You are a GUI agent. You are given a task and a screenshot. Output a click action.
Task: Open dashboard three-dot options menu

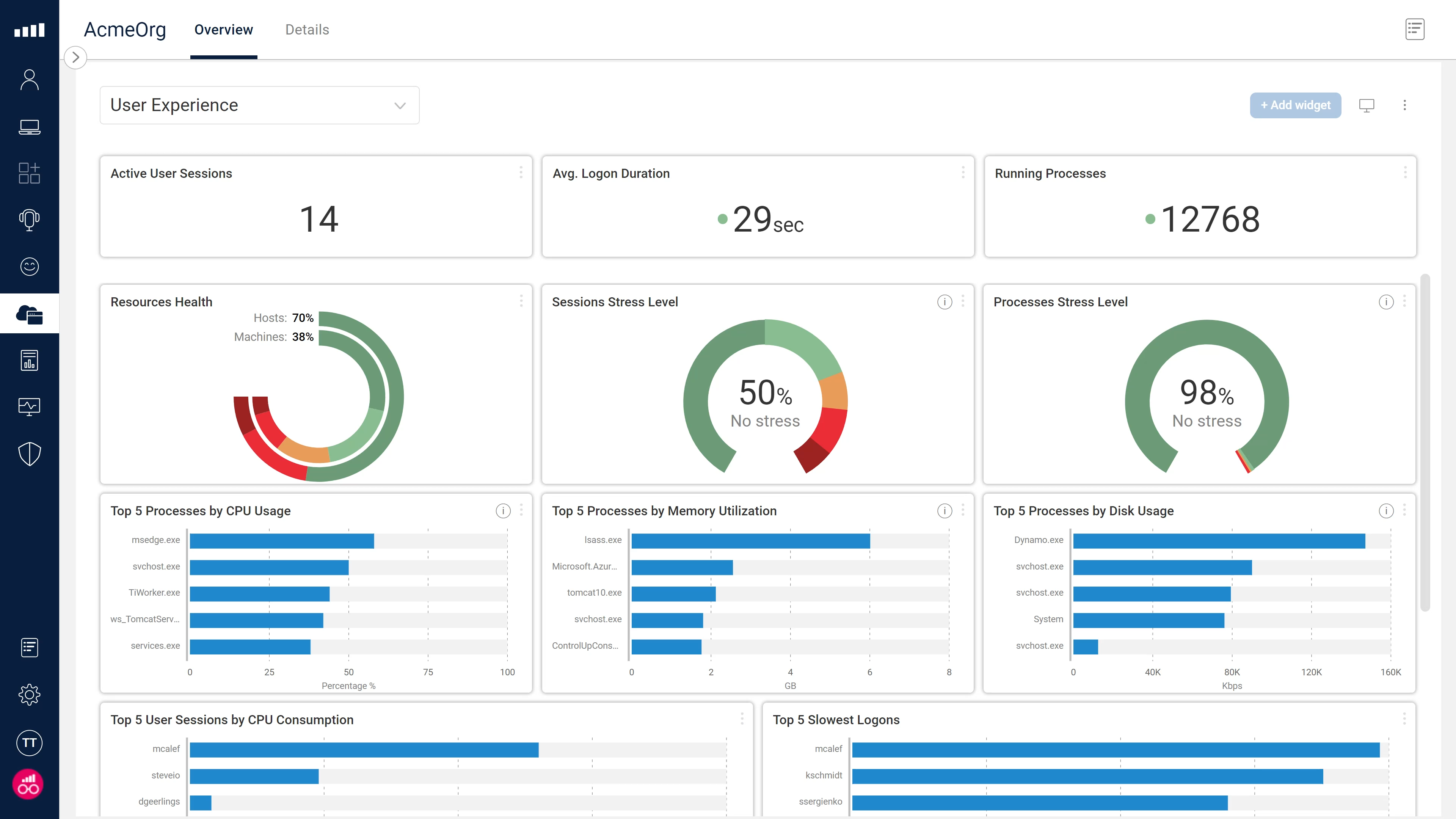[1404, 105]
